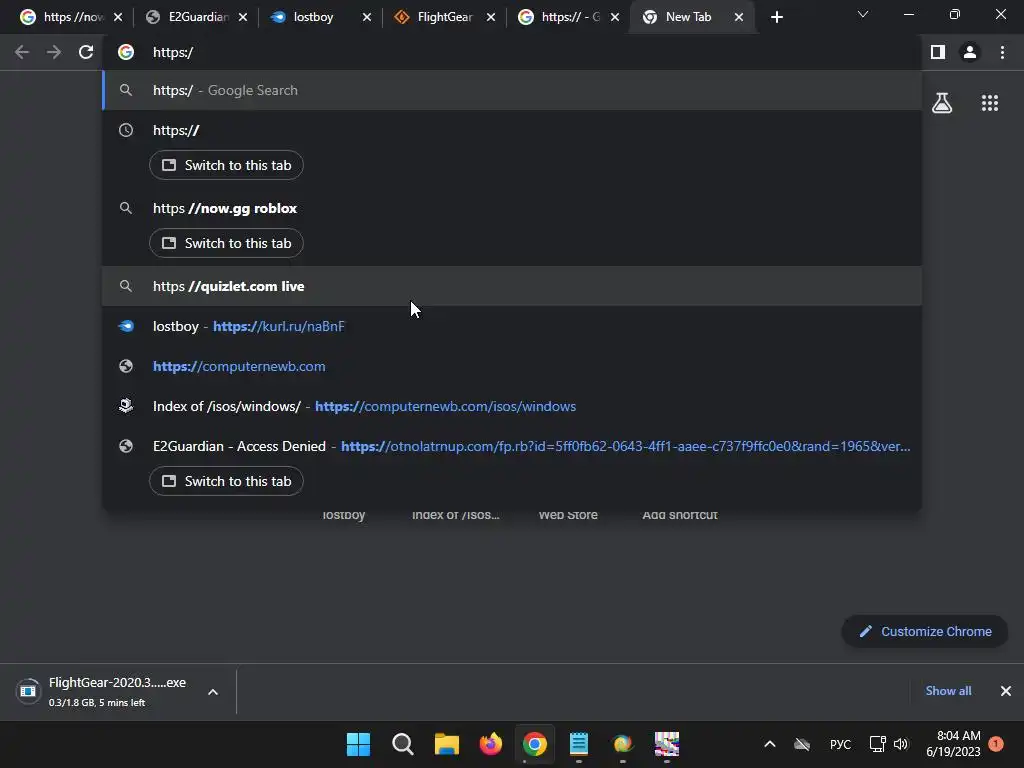Close the E2Guardian tab

243,17
